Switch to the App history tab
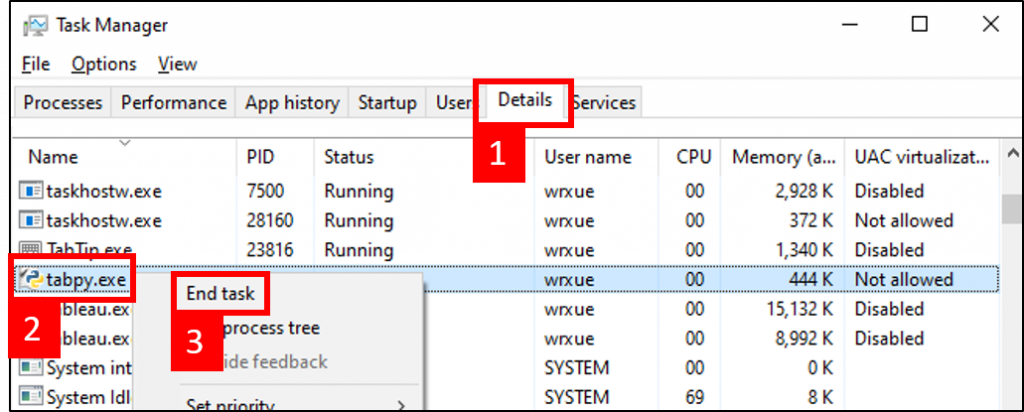This screenshot has width=1024, height=412. [292, 103]
